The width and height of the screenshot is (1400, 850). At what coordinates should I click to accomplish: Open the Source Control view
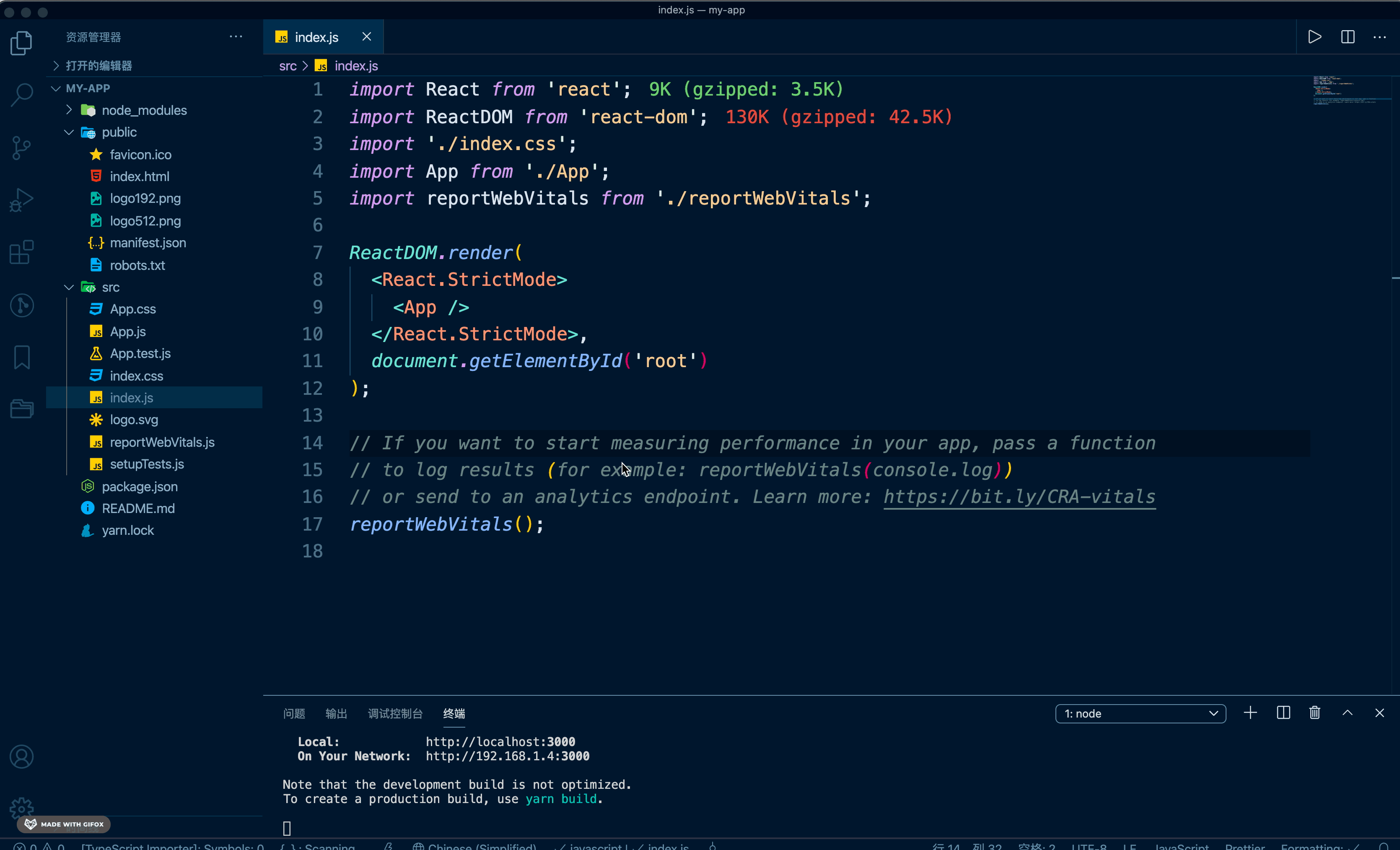tap(22, 148)
